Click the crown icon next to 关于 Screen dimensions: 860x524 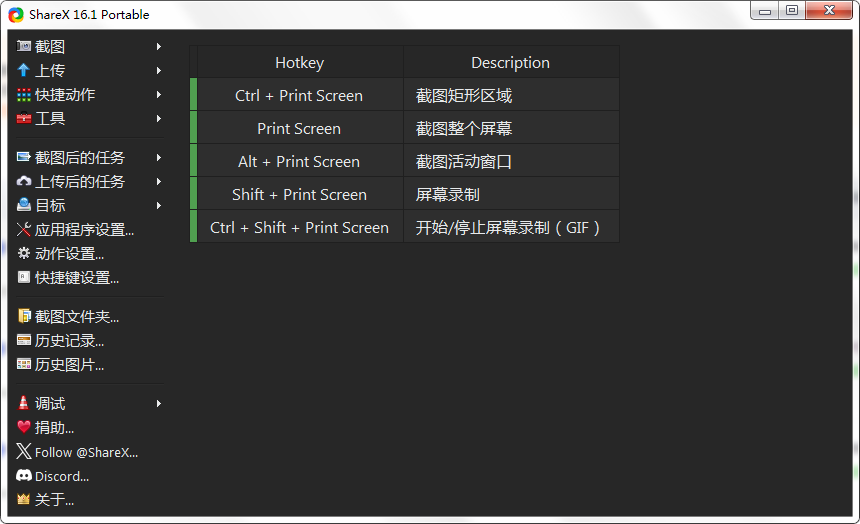(x=24, y=500)
